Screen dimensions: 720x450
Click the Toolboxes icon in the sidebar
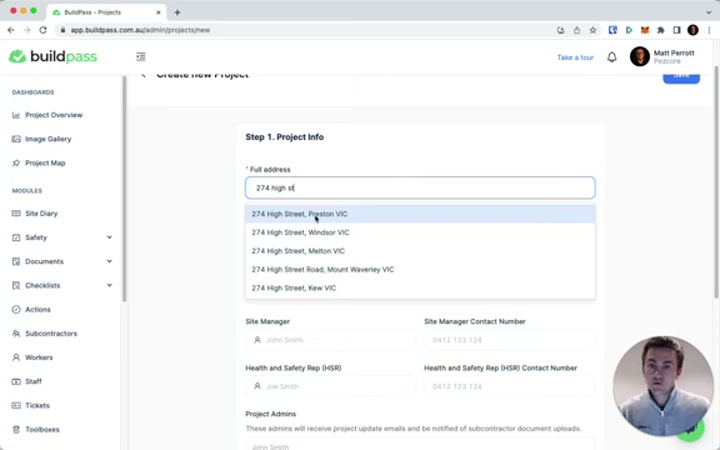pyautogui.click(x=16, y=429)
